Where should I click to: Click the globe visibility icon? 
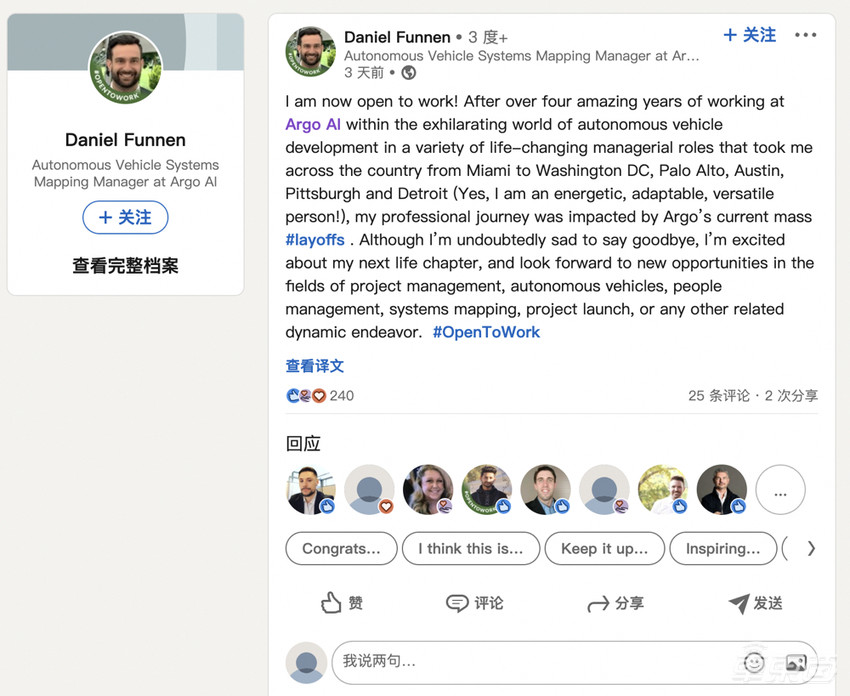408,73
